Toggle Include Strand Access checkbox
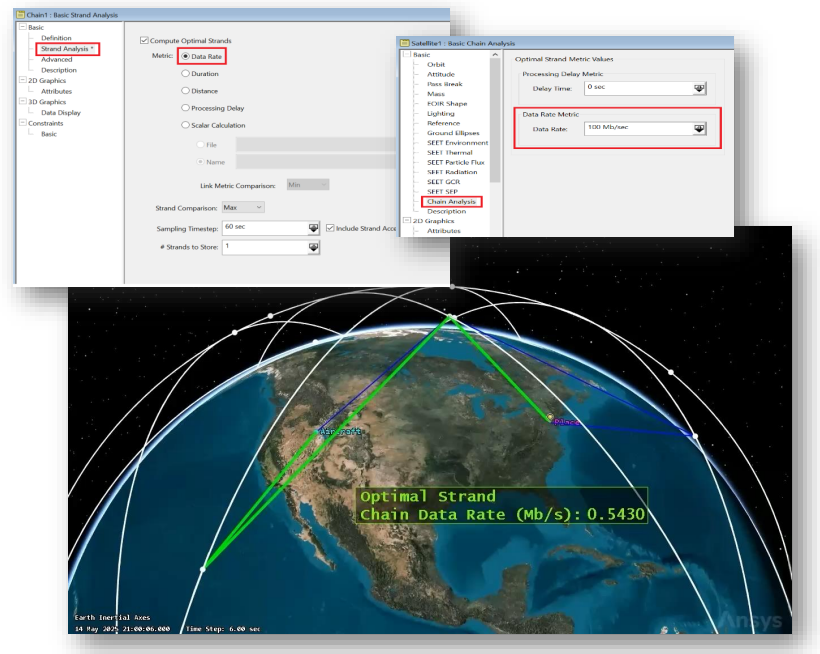 click(x=330, y=228)
